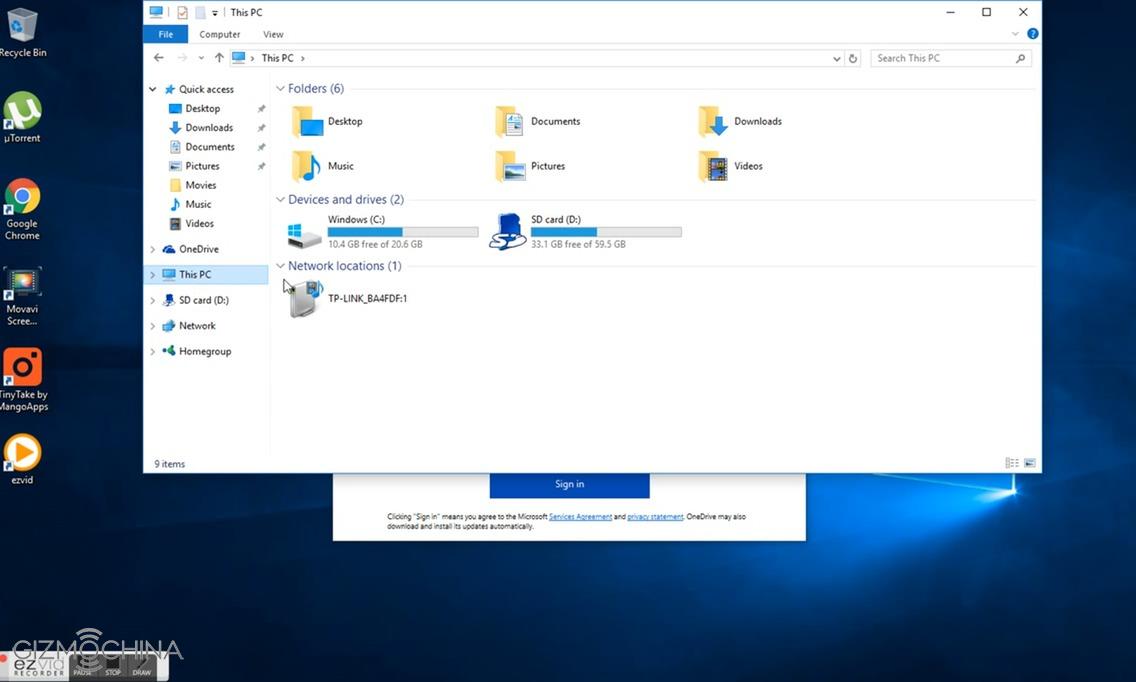Click the Refresh icon beside address bar
Screen dimensions: 1136x682
pos(853,59)
